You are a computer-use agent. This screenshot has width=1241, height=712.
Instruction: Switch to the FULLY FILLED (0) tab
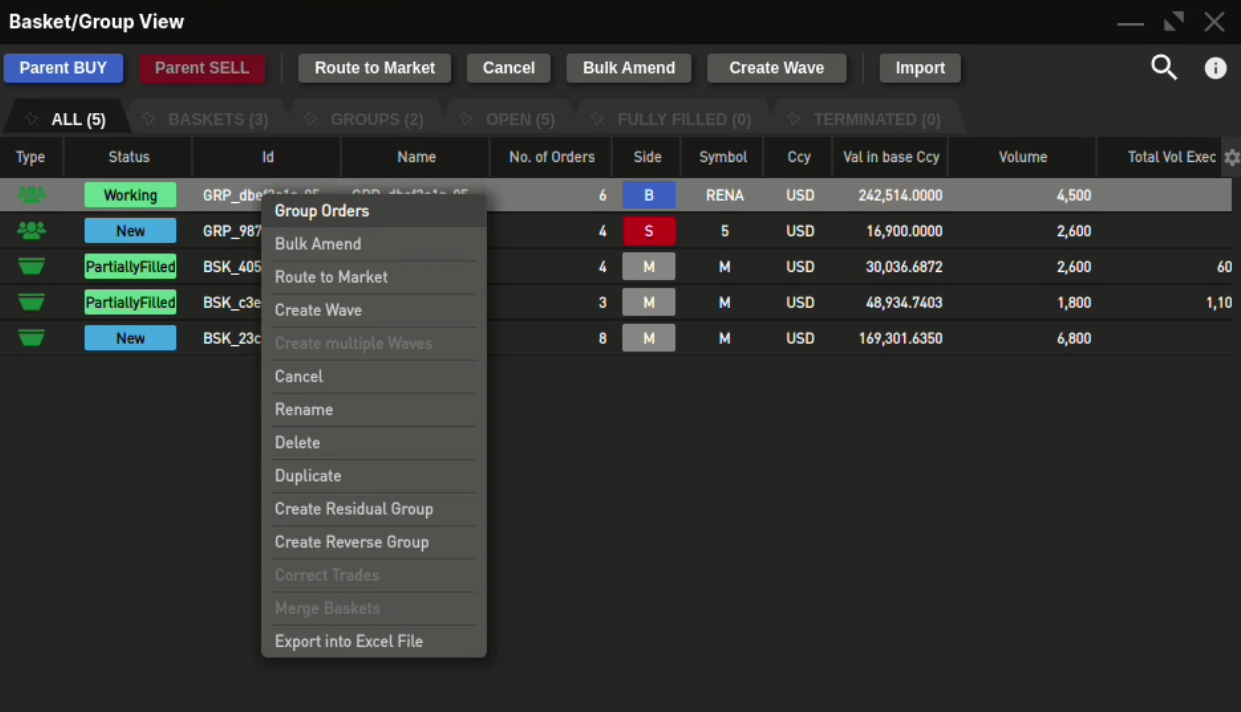(x=683, y=119)
